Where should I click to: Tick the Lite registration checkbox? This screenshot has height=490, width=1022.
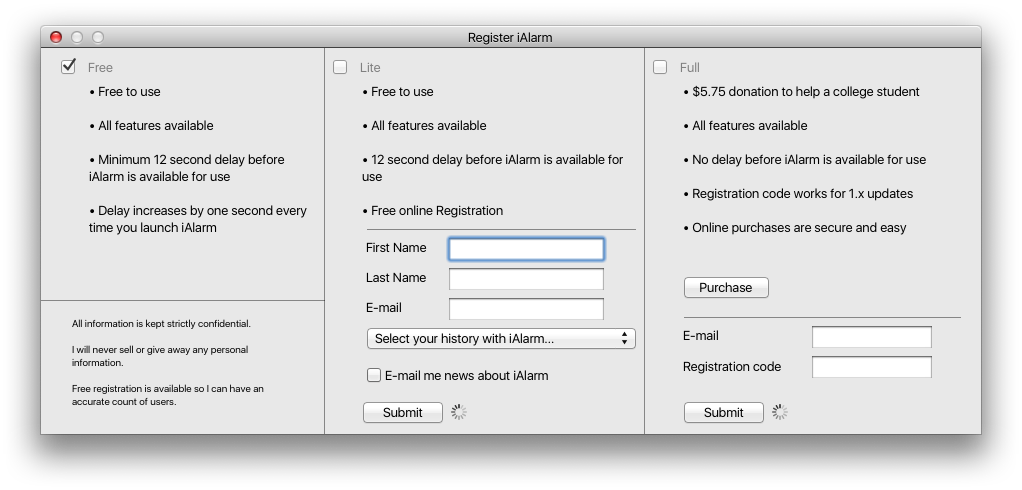[x=340, y=67]
